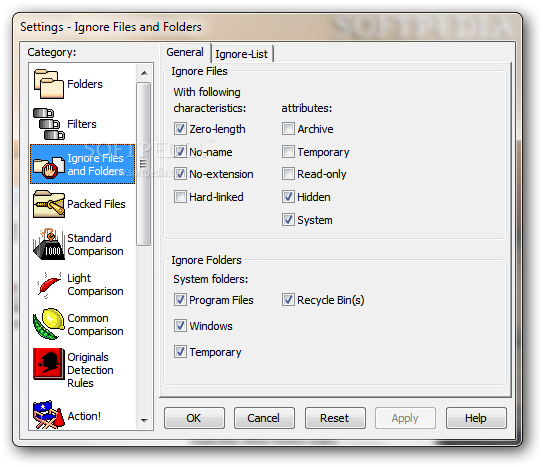Toggle the Program Files folder checkbox
The width and height of the screenshot is (543, 467).
click(x=180, y=300)
